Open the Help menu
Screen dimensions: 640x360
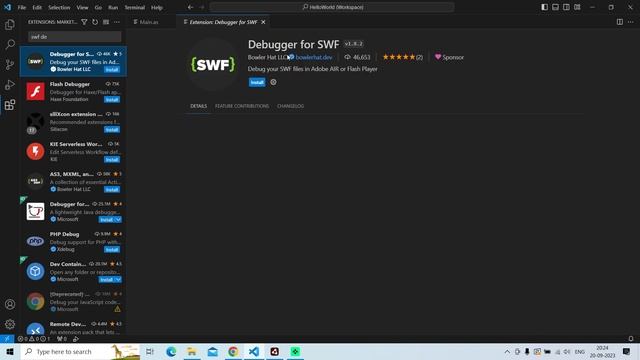click(x=157, y=7)
